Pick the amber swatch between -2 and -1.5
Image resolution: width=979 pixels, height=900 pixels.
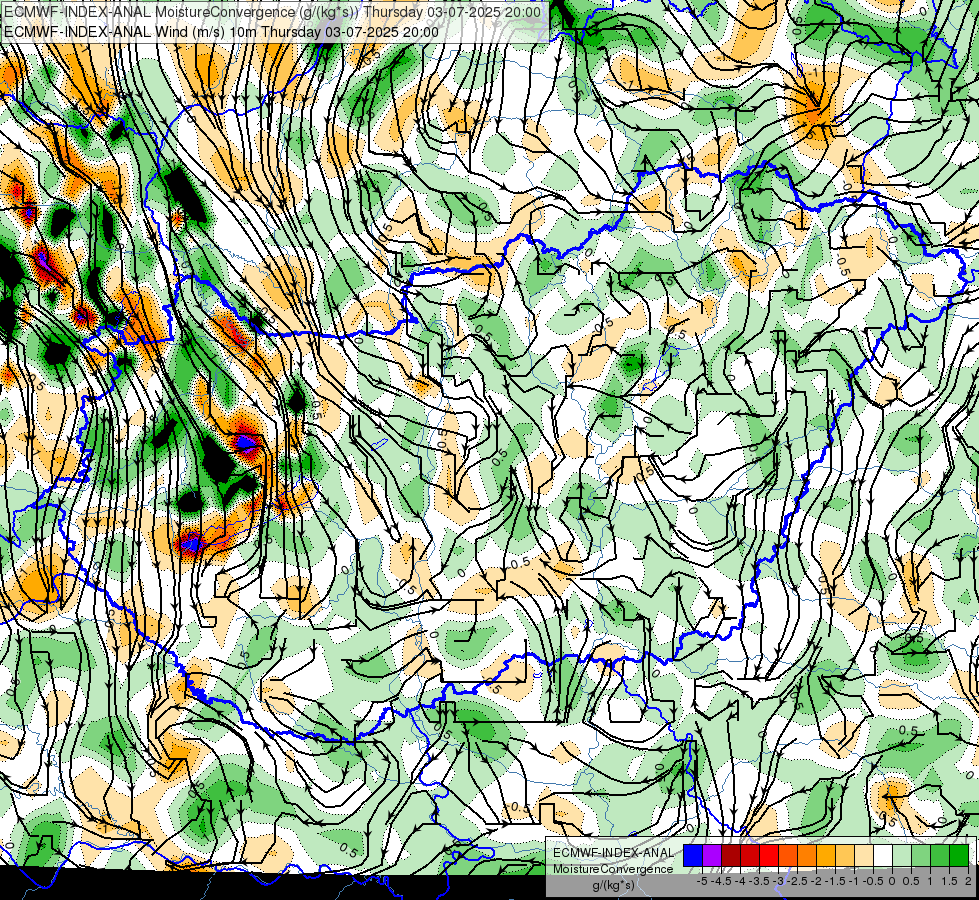coord(826,856)
